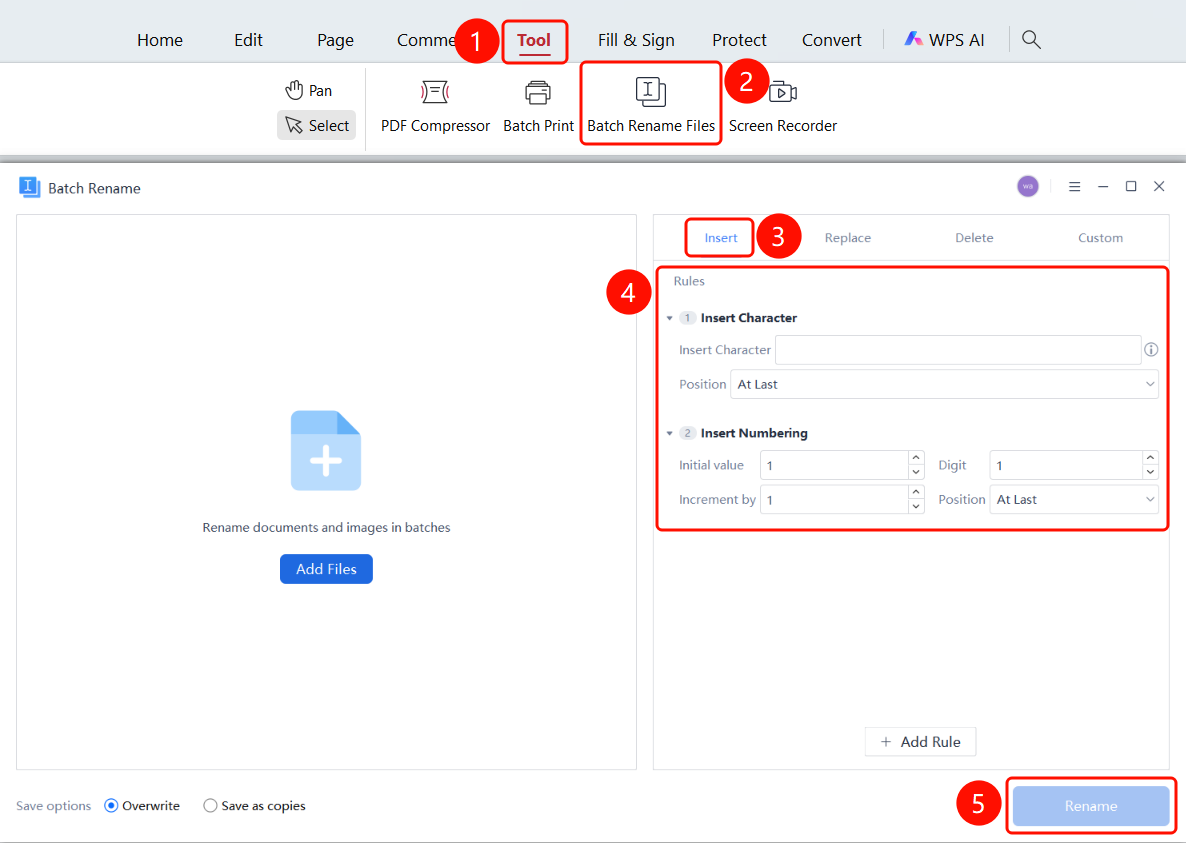Activate the Pan hand tool
Screen dimensions: 1186x843
309,91
